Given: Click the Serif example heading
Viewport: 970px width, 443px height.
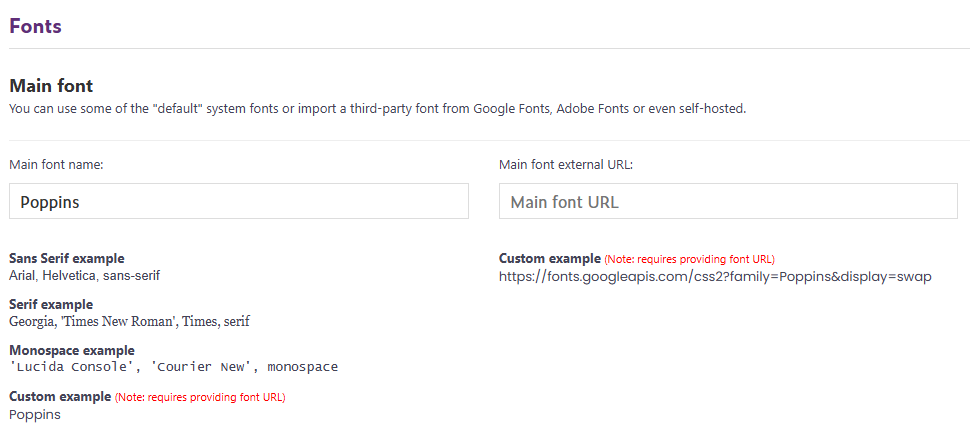Looking at the screenshot, I should pos(51,304).
